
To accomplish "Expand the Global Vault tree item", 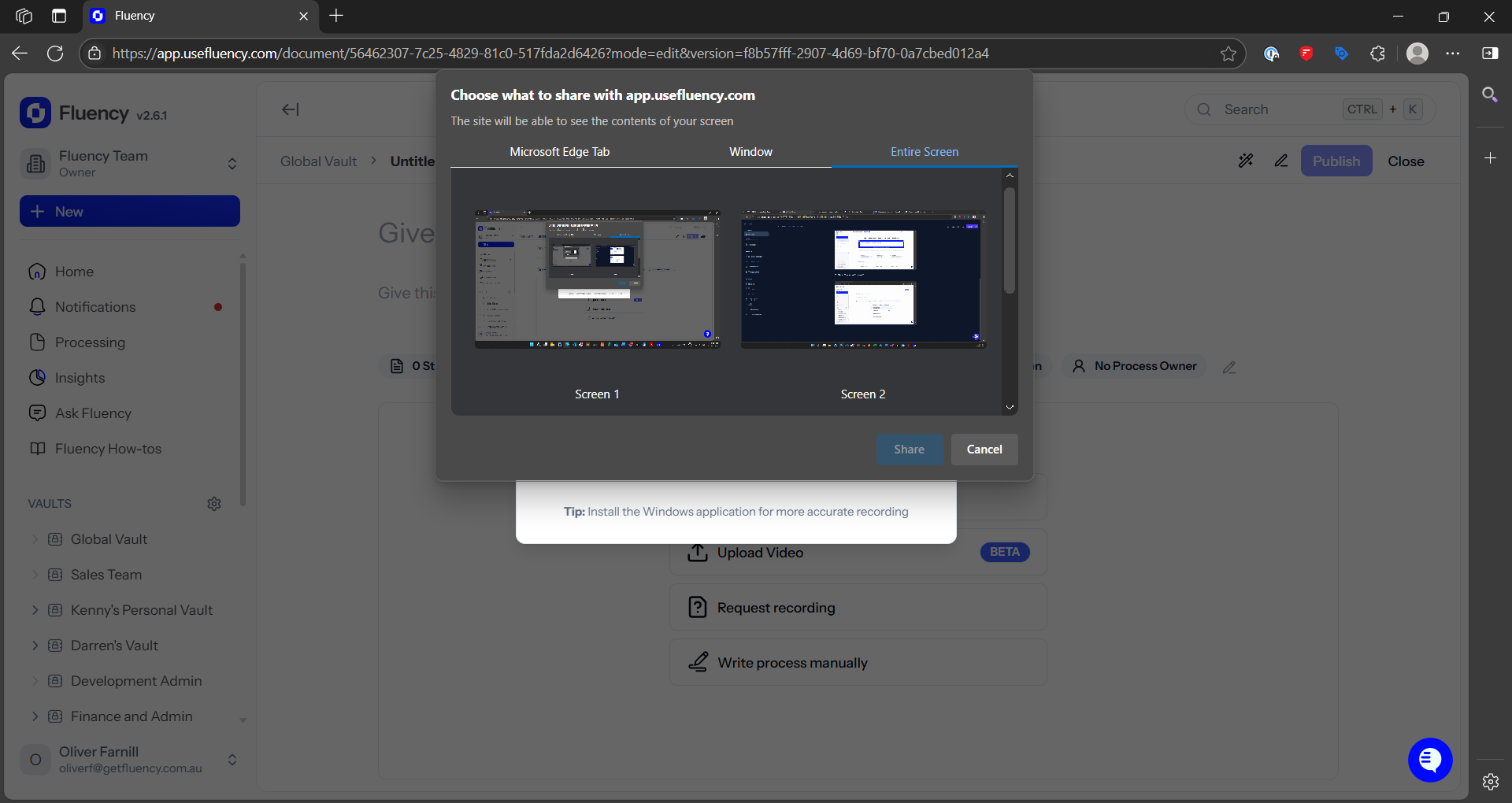I will [x=35, y=539].
